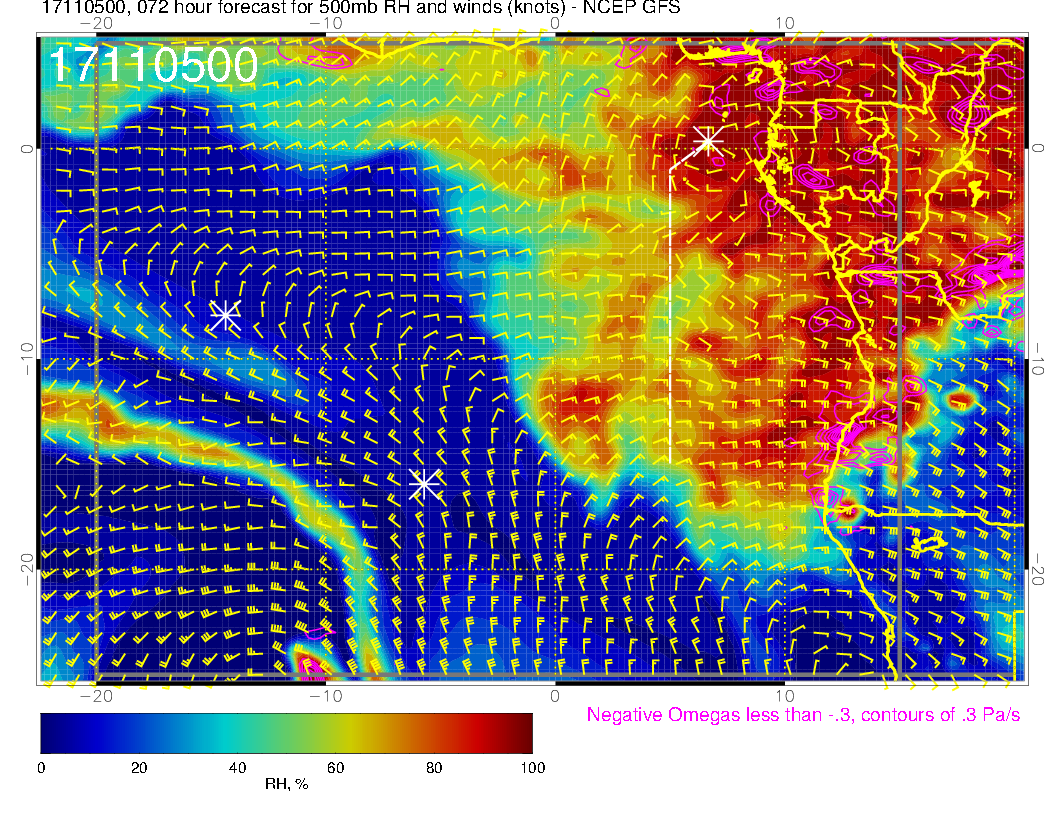The image size is (1056, 816).
Task: Click the large white 17110500 timestamp overlay
Action: (154, 65)
